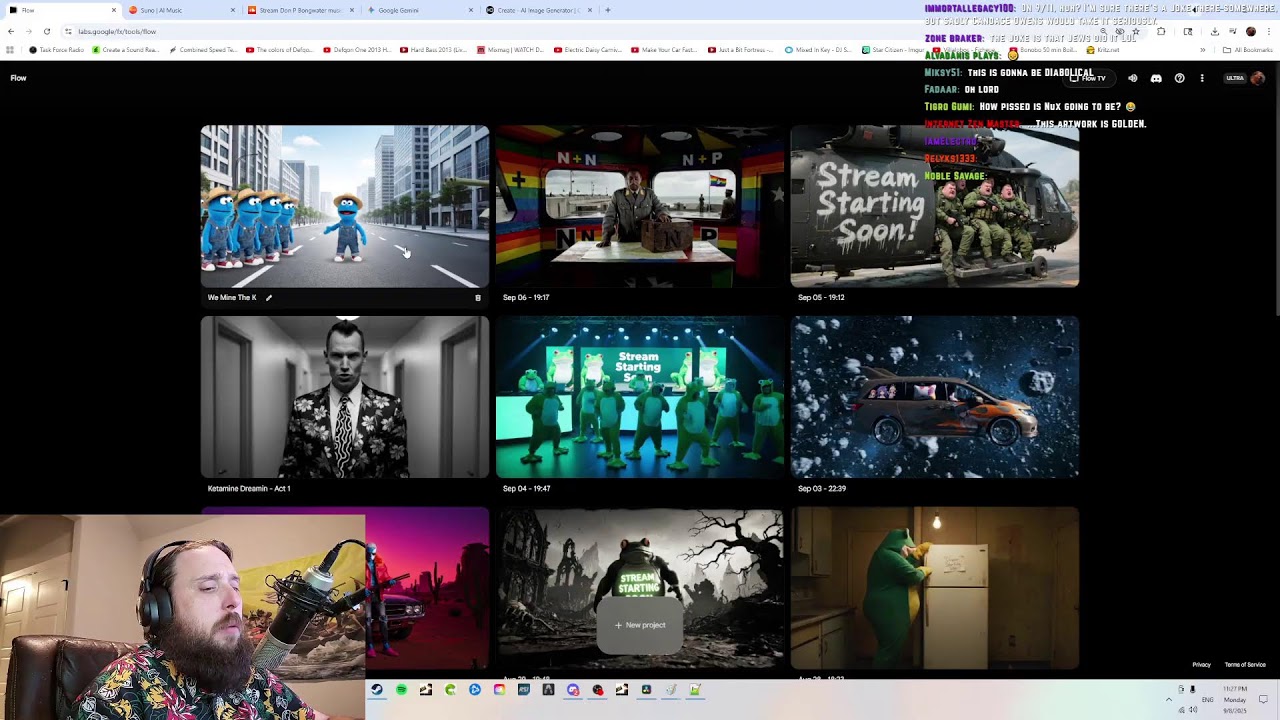Open the Combined Speed Te... bookmark
The image size is (1280, 720).
pos(203,50)
